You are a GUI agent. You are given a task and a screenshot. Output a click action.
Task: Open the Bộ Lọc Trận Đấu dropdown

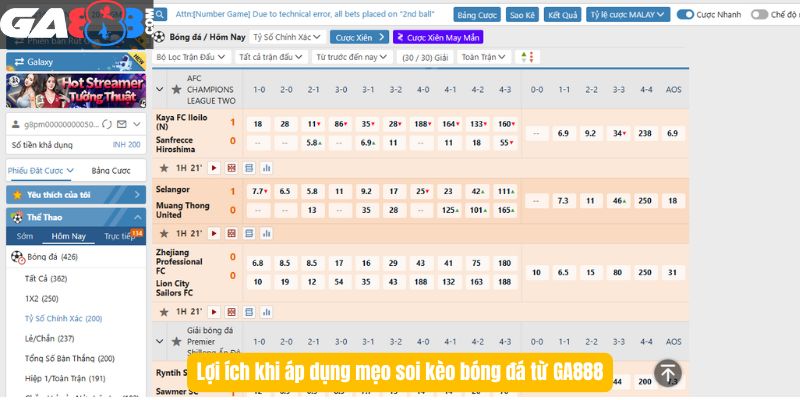coord(191,57)
